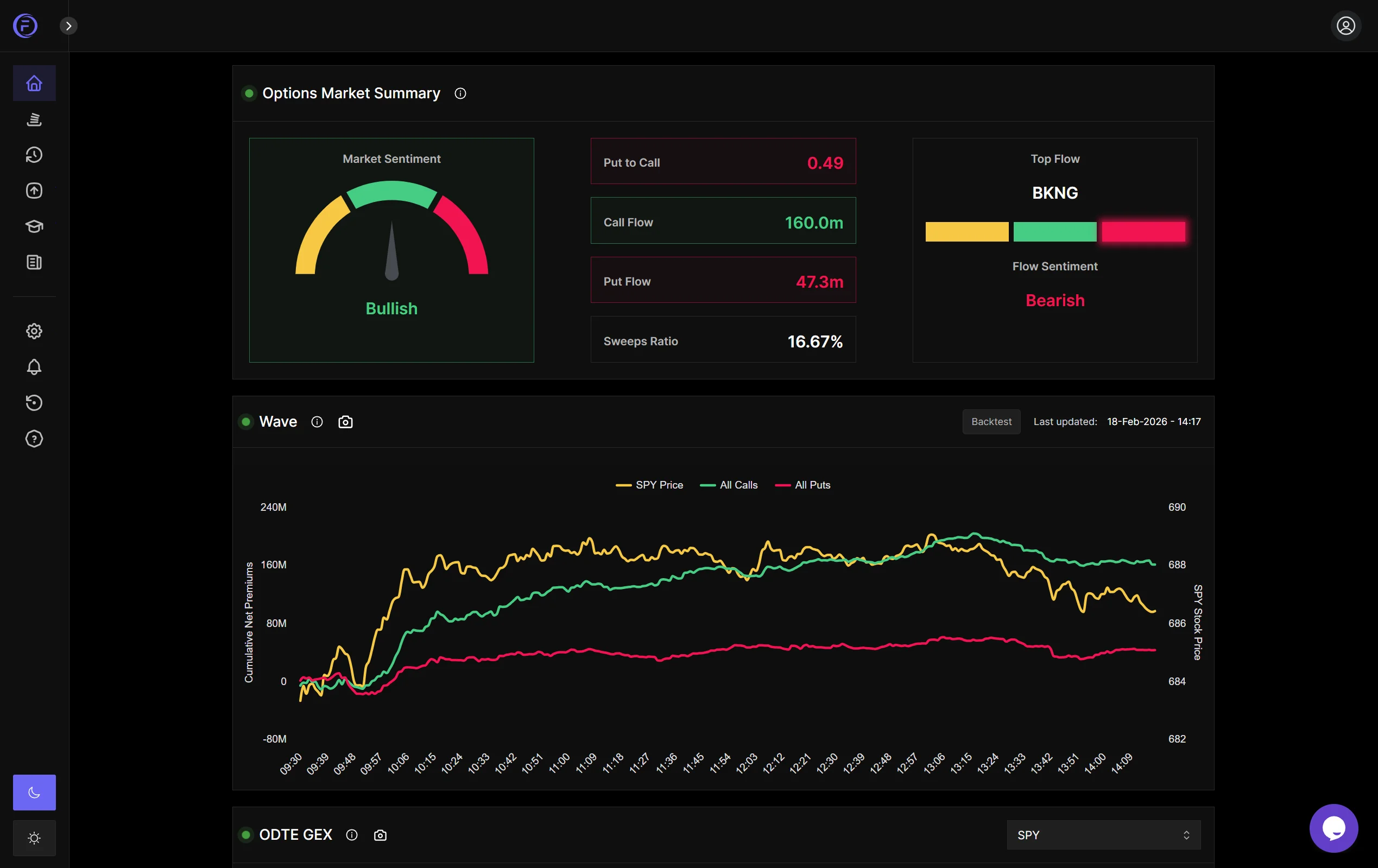Expand the sidebar with the chevron arrow
The width and height of the screenshot is (1378, 868).
tap(68, 25)
